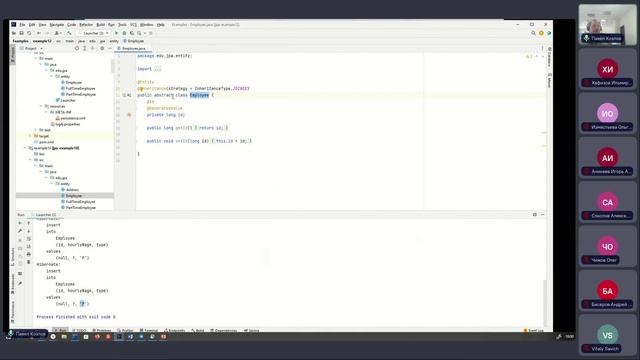Collapse the lower entity package folder
The image size is (640, 360).
pos(52,184)
